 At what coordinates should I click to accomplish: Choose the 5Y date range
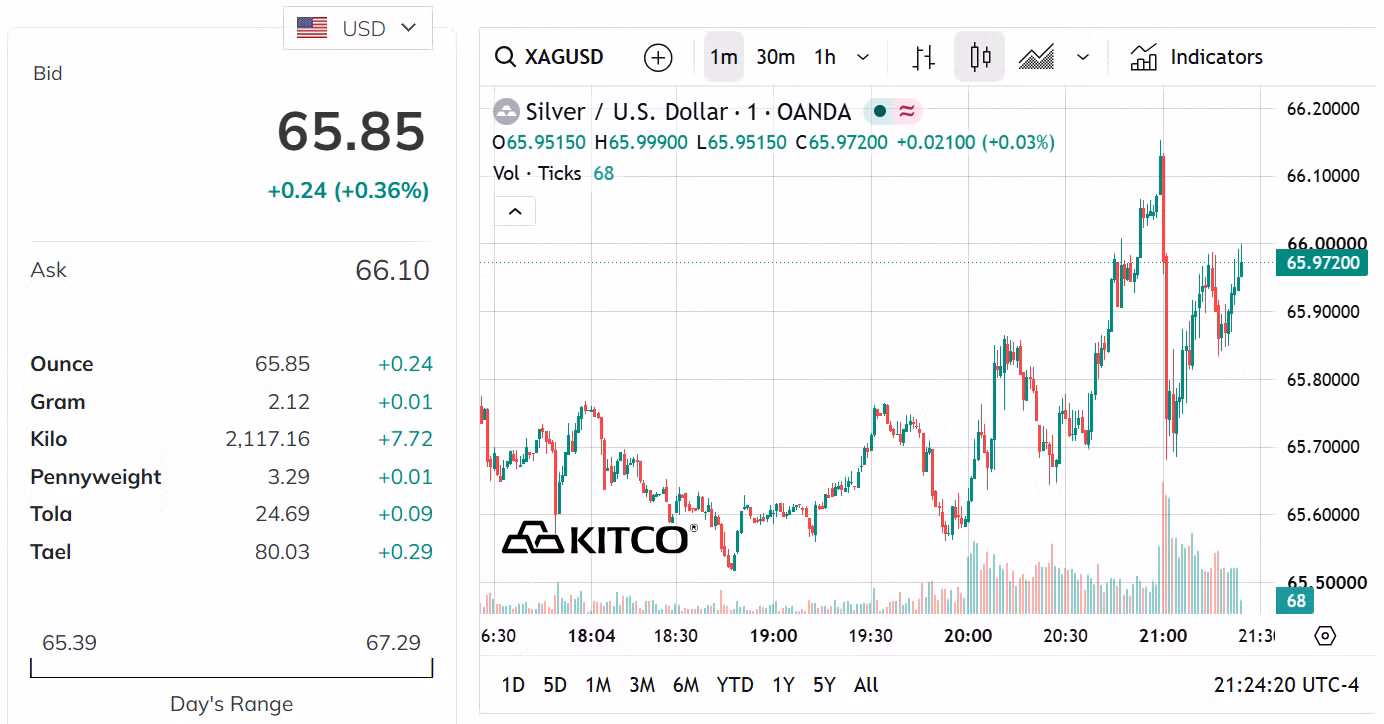click(x=824, y=685)
